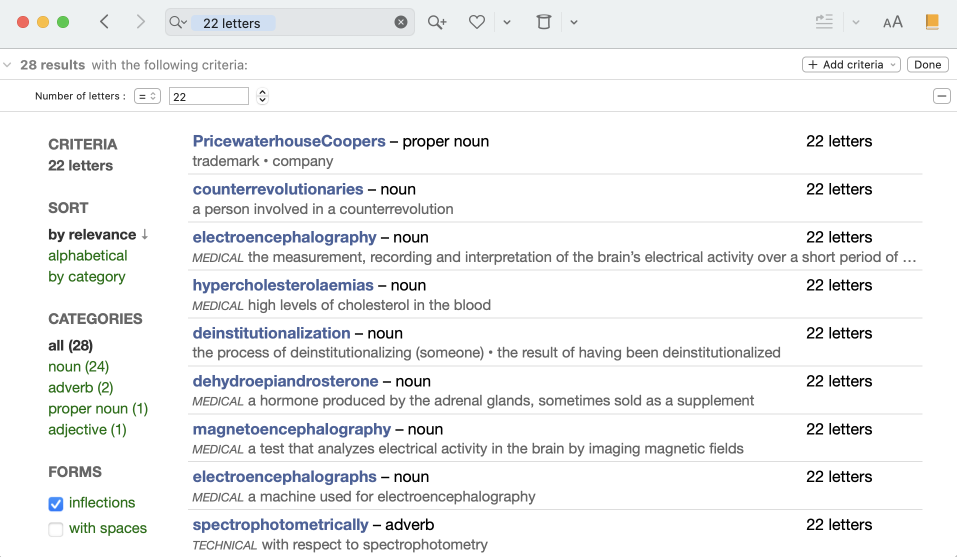Image resolution: width=957 pixels, height=557 pixels.
Task: Open the Add criteria dropdown
Action: tap(851, 65)
